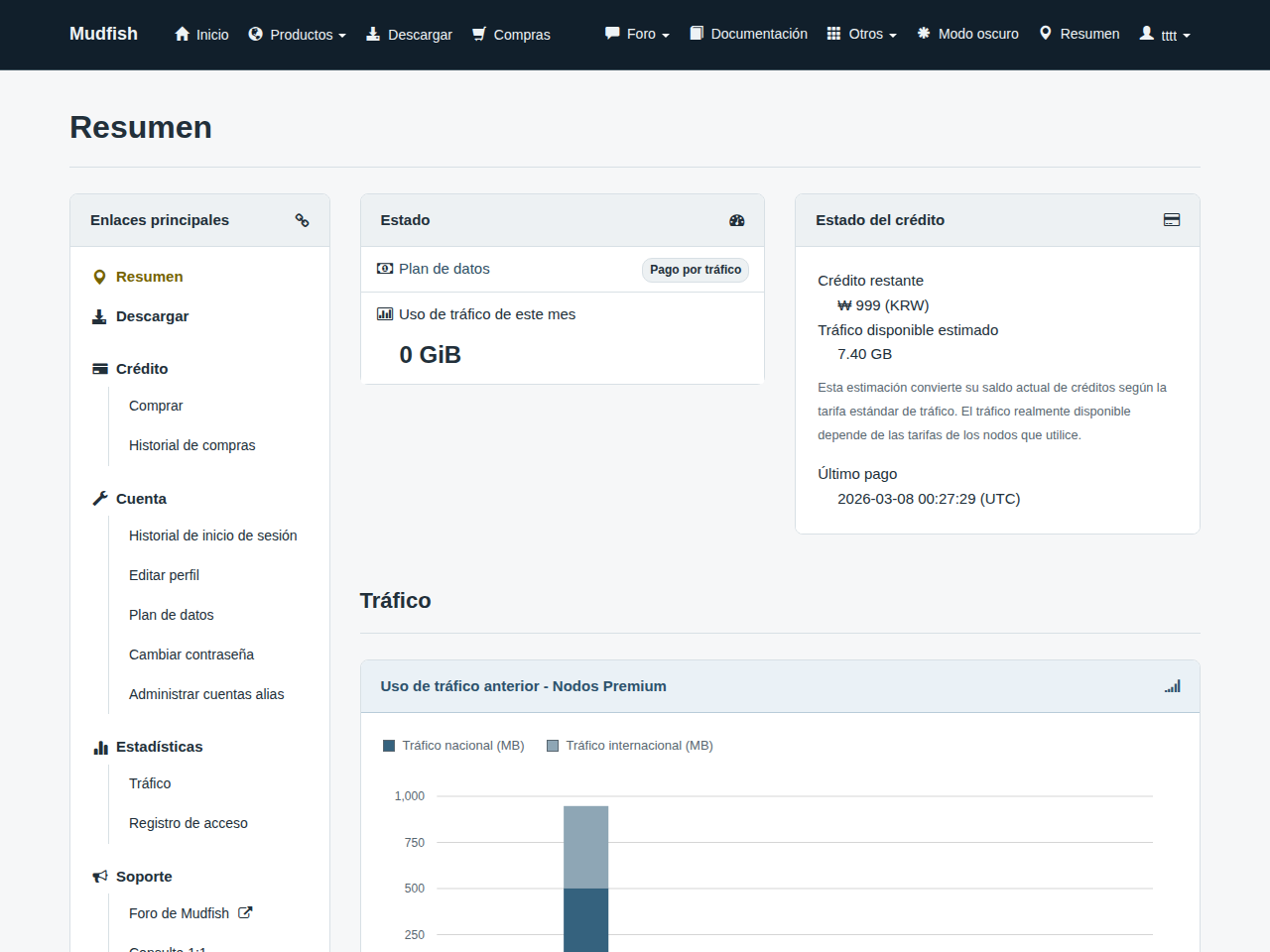Open Administrar cuentas alias link
Screen dimensions: 1270x952
[206, 694]
